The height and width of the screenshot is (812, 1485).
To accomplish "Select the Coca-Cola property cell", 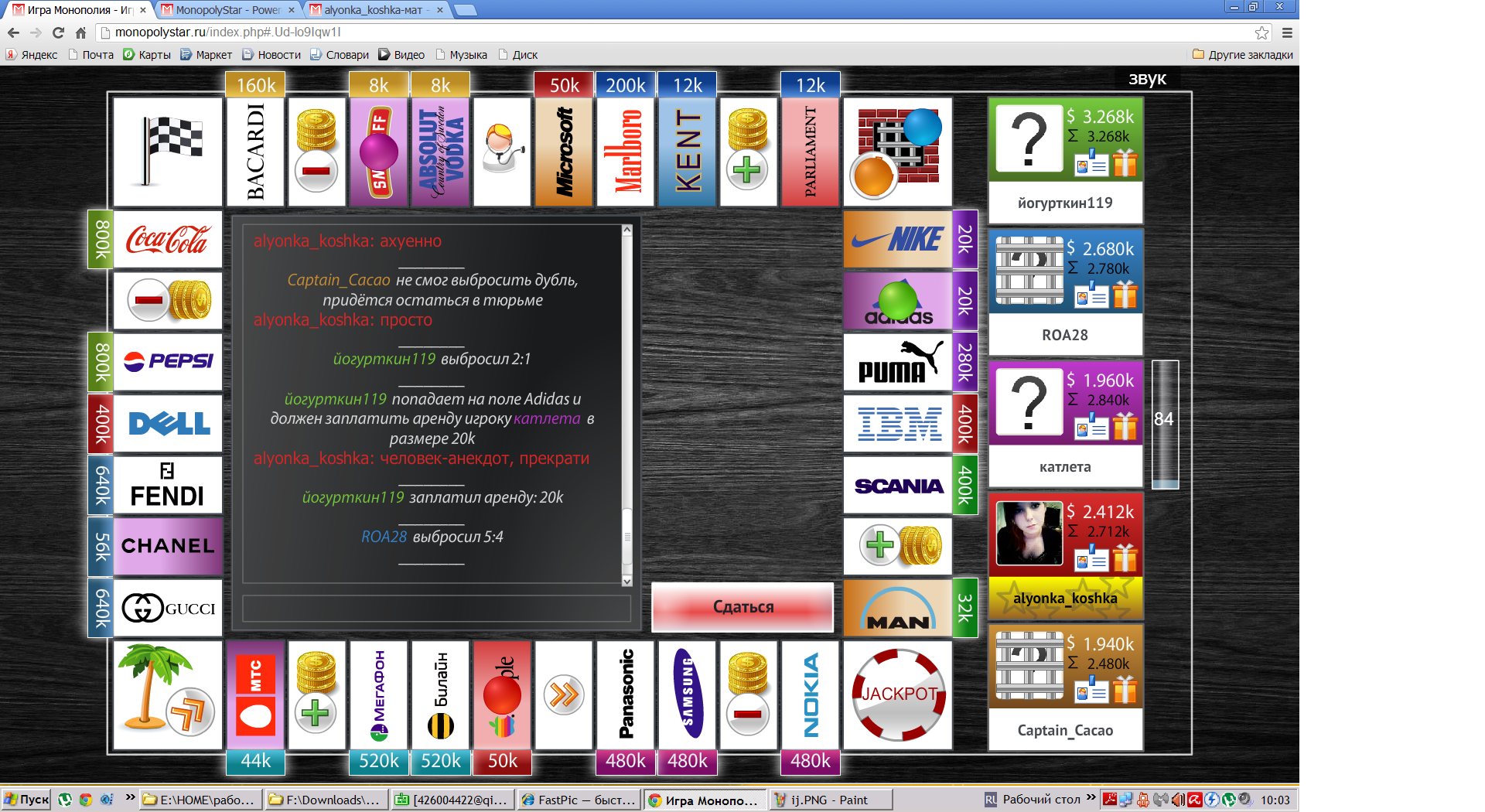I will click(x=168, y=239).
